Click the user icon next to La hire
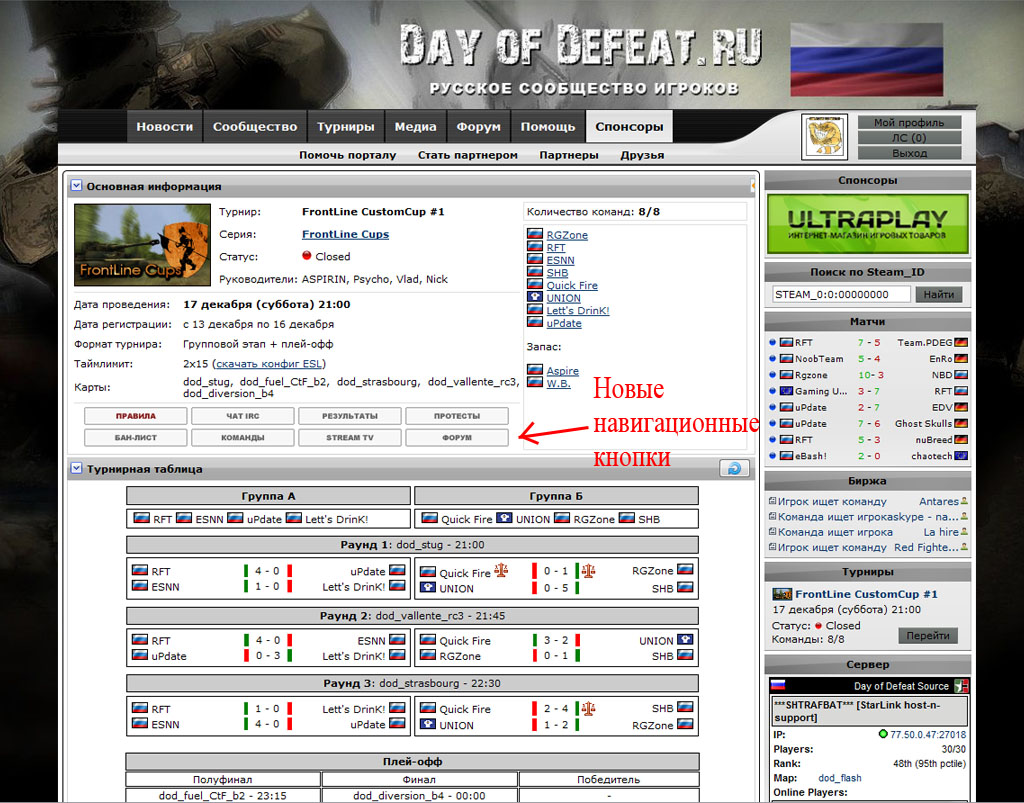 coord(964,532)
